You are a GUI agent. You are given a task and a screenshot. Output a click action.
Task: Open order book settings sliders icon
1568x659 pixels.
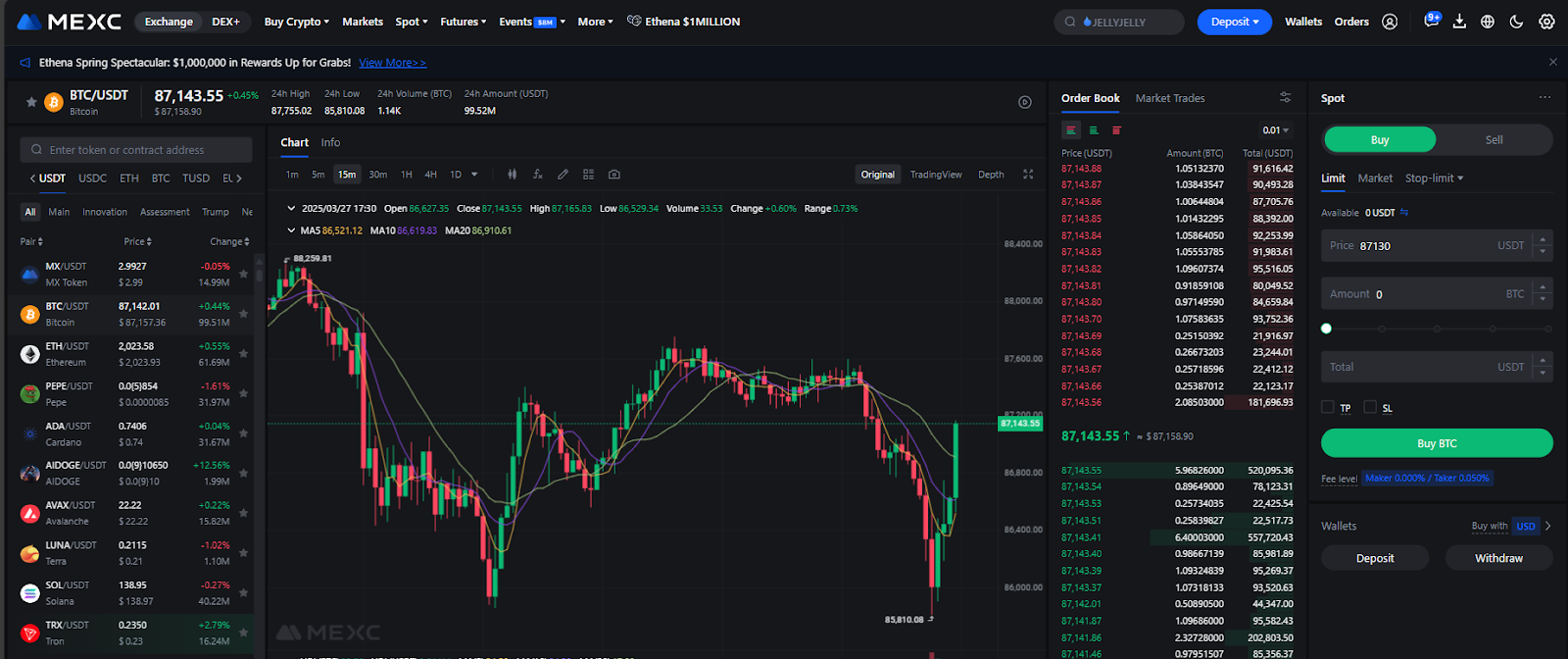tap(1285, 97)
